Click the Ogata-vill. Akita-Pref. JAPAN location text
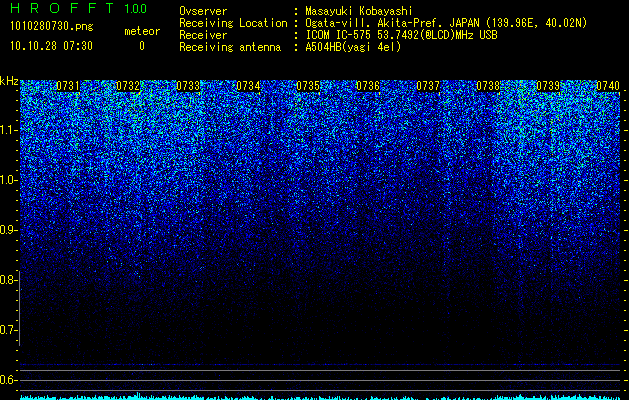Viewport: 629px width, 400px height. coord(446,24)
